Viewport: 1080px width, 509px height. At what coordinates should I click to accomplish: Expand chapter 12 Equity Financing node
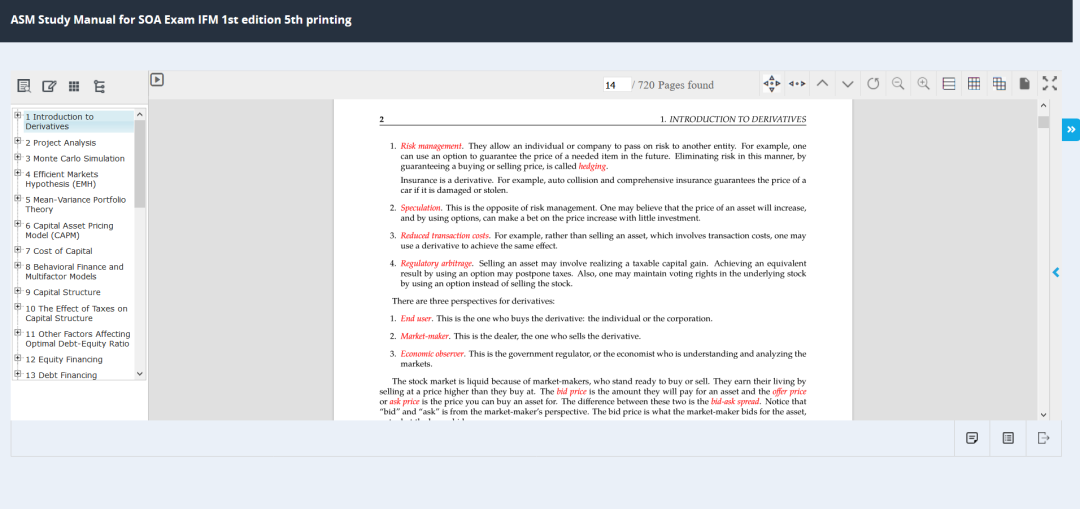coord(18,358)
